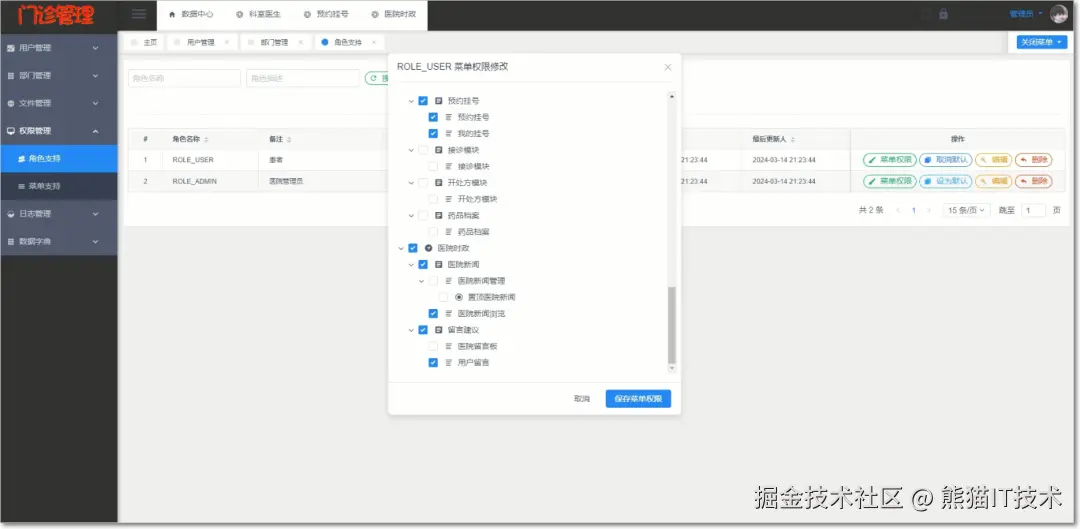The image size is (1080, 529).
Task: Collapse the 医院新闻管理 tree node chevron
Action: [422, 281]
